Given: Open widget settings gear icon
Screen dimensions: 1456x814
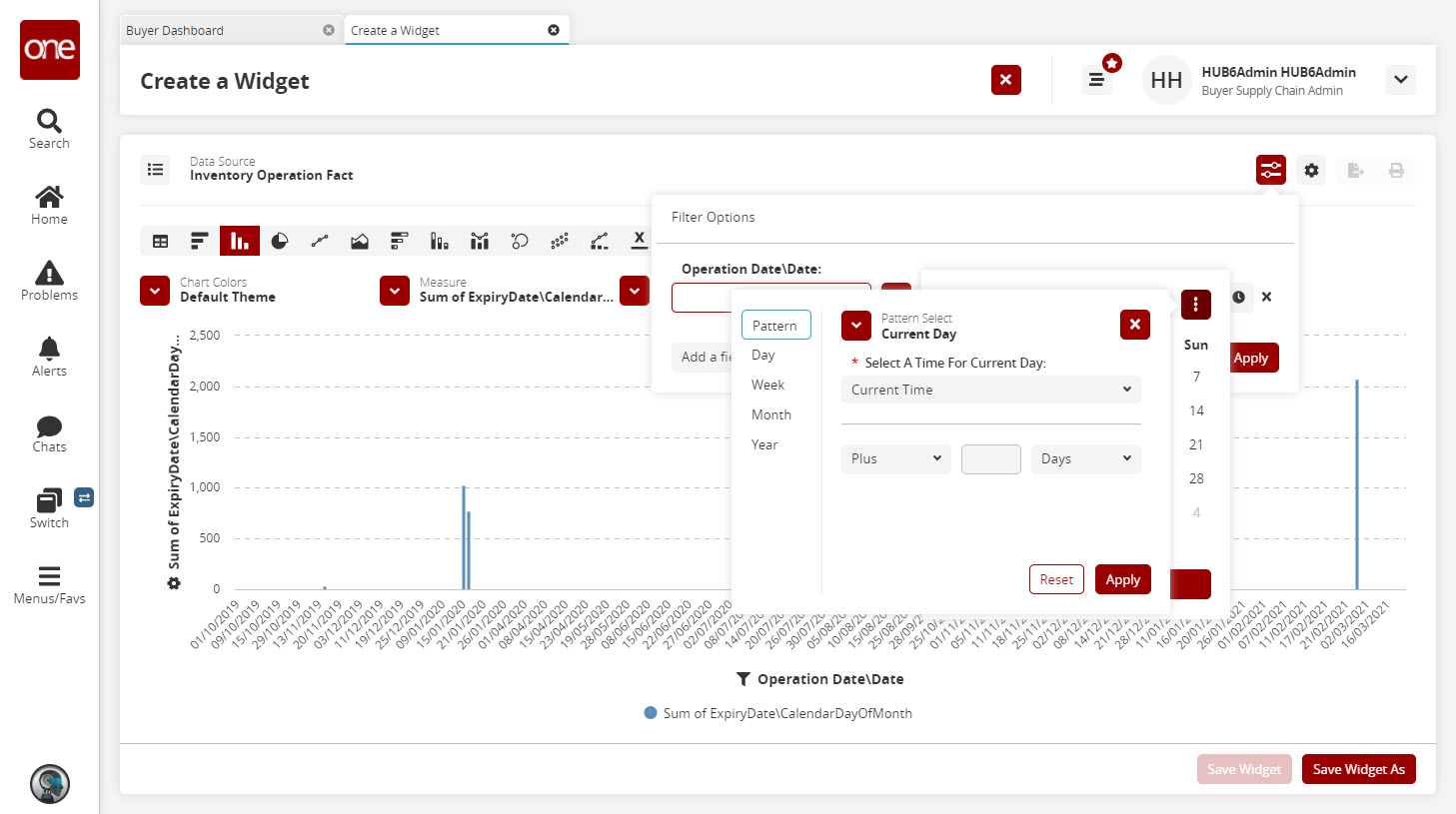Looking at the screenshot, I should [1311, 170].
